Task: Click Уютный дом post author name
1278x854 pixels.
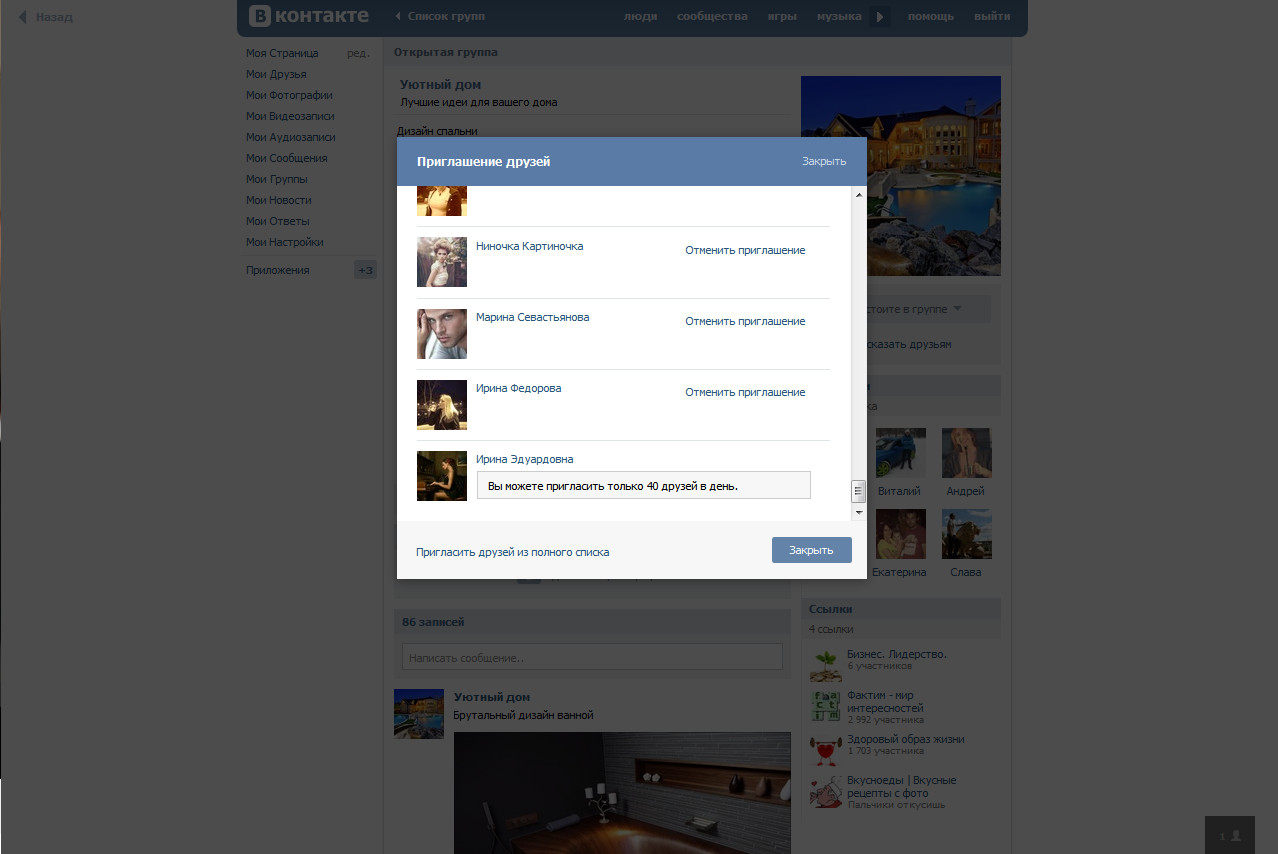Action: 492,697
